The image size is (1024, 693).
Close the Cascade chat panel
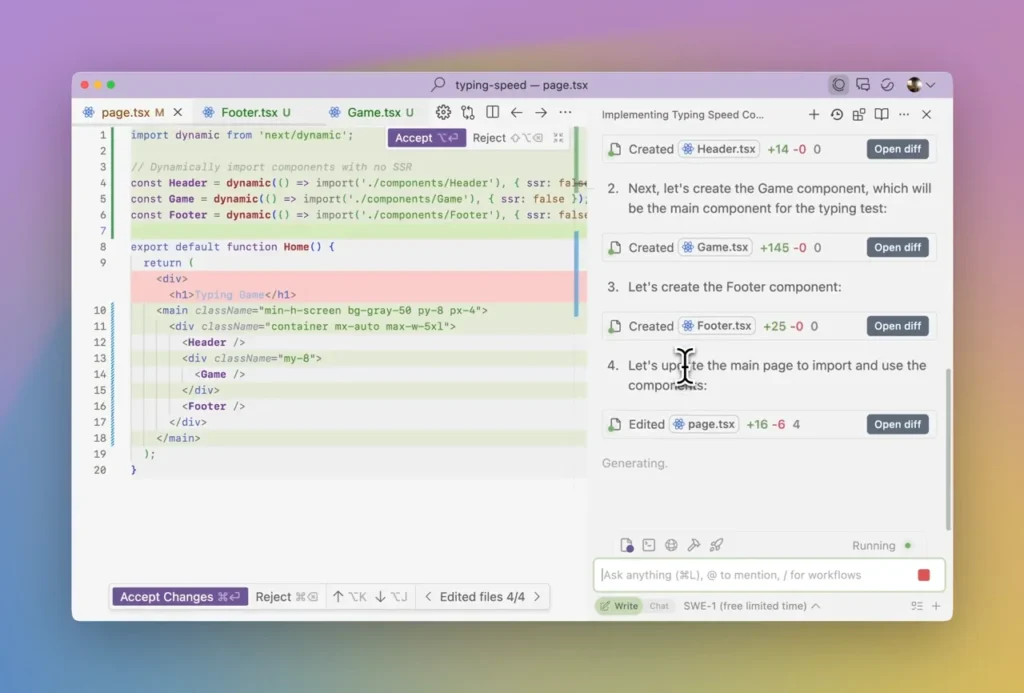927,114
